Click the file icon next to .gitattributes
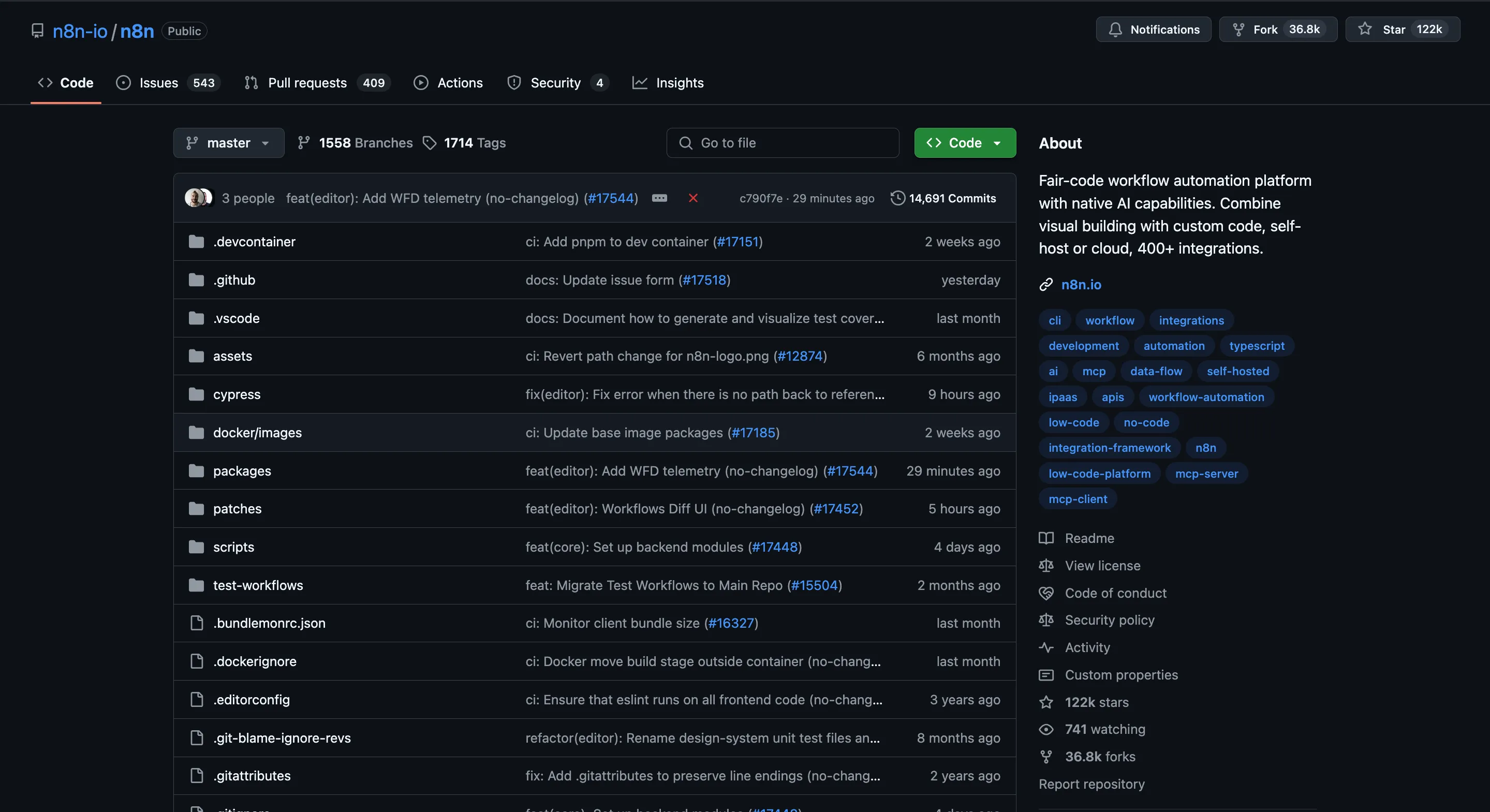This screenshot has height=812, width=1490. pos(197,776)
